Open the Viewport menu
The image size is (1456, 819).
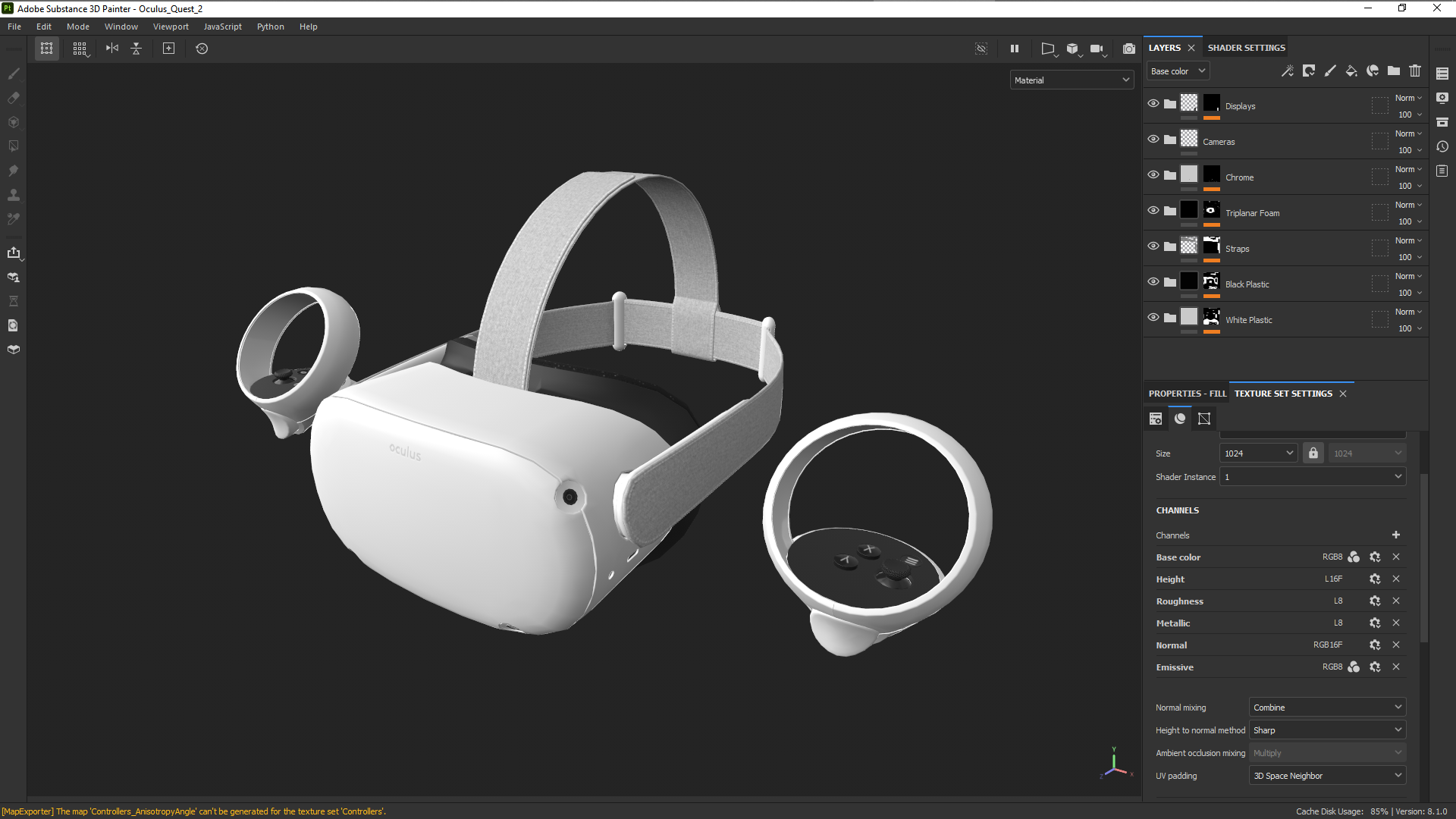170,27
